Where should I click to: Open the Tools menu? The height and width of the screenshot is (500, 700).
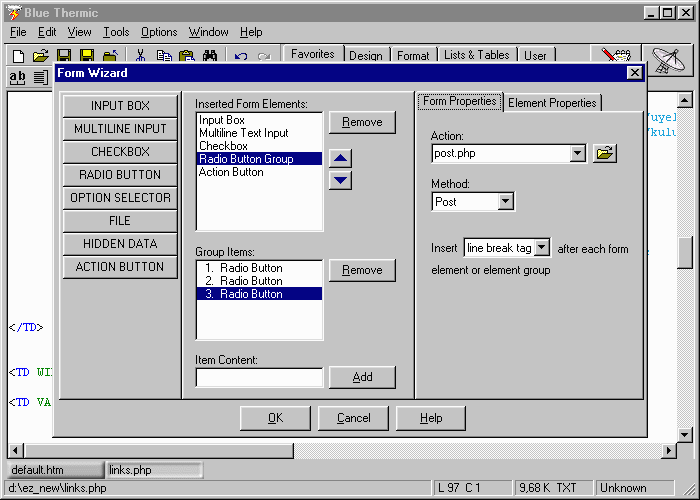[116, 32]
